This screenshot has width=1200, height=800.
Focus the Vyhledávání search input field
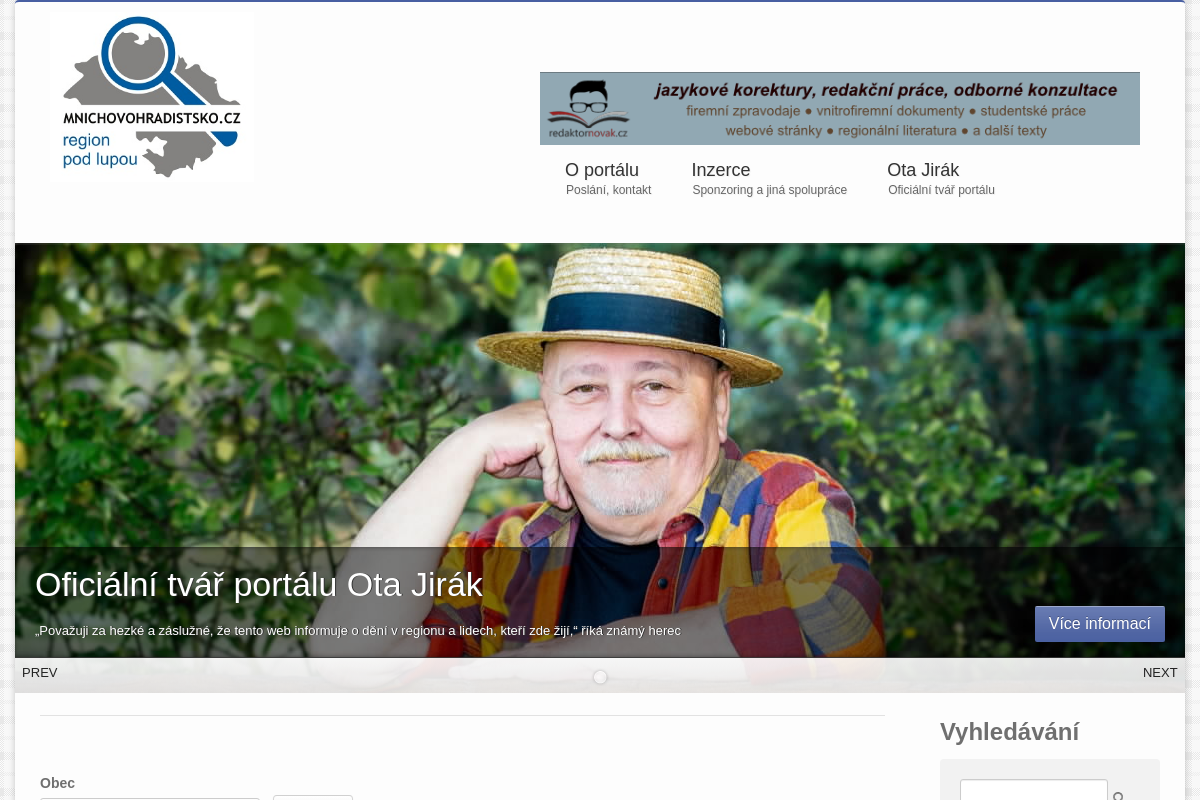(x=1034, y=790)
